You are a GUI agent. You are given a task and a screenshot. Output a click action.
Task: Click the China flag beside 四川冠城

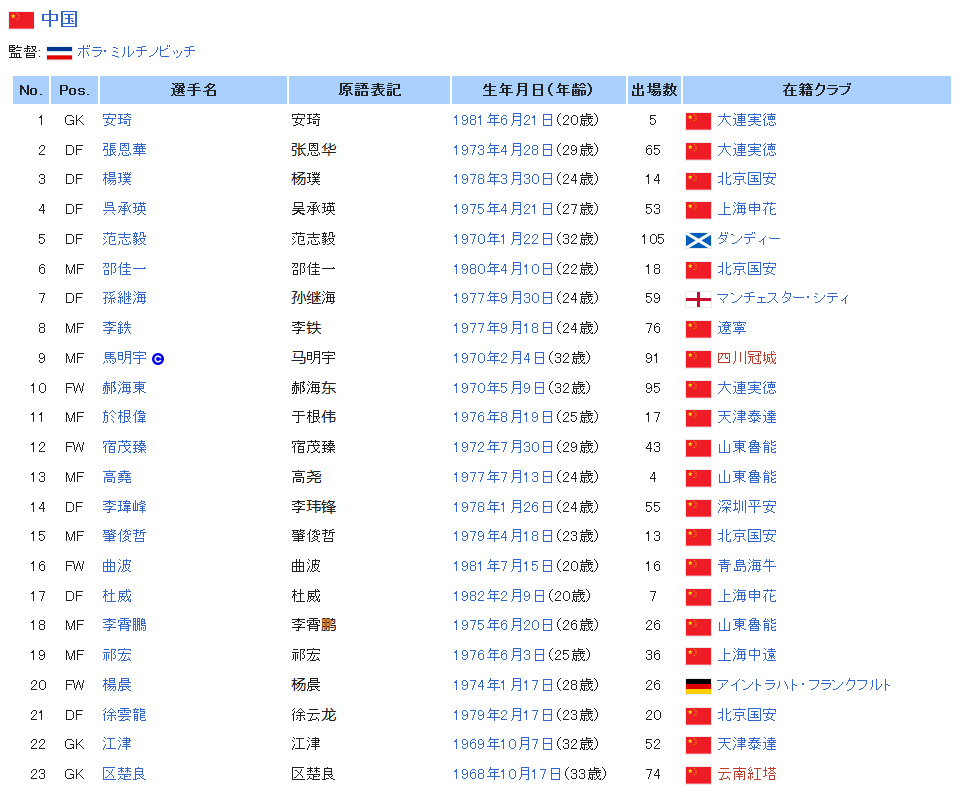[698, 359]
